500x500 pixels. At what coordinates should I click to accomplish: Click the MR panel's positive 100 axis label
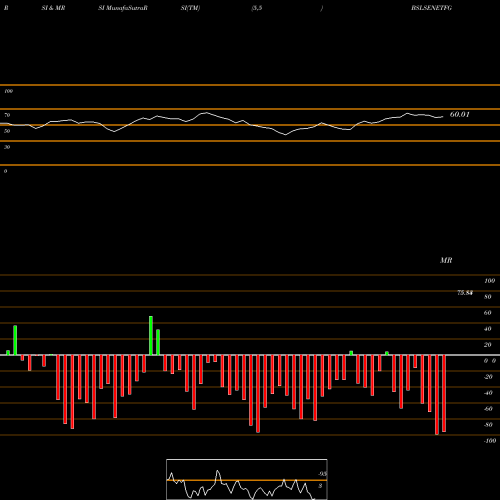(490, 281)
